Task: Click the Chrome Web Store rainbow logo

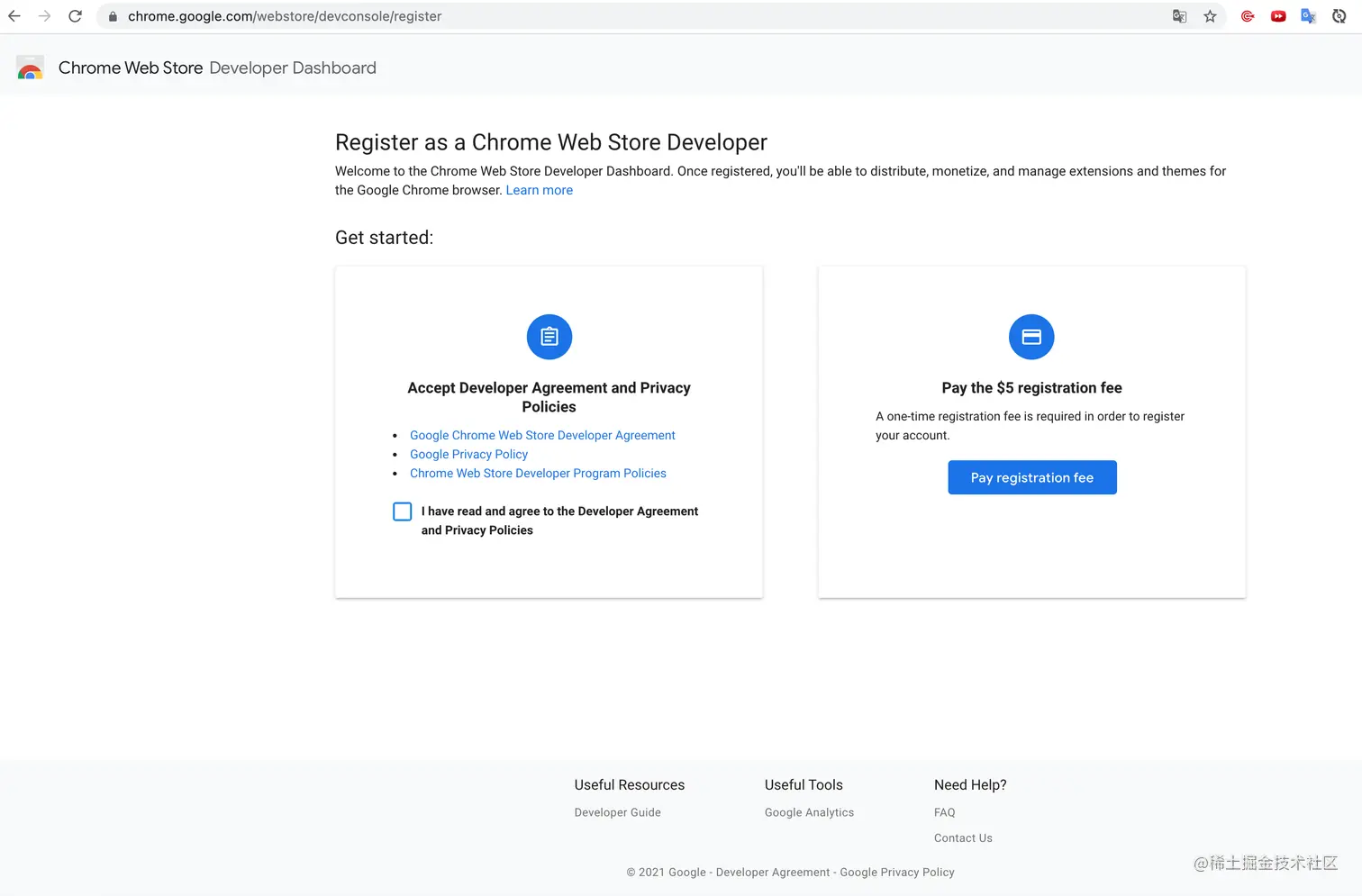Action: pyautogui.click(x=30, y=68)
